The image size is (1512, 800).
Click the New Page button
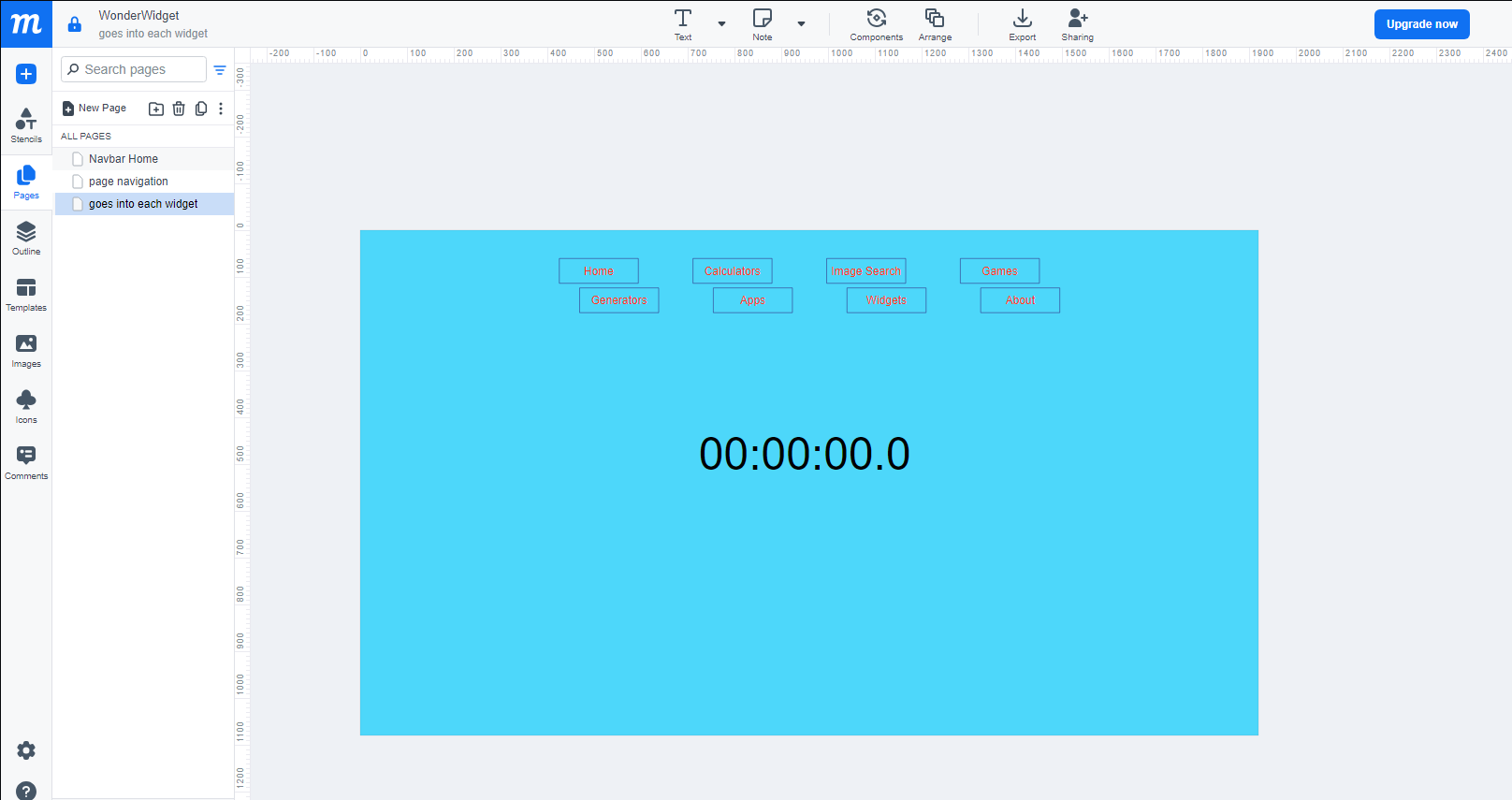(x=94, y=109)
